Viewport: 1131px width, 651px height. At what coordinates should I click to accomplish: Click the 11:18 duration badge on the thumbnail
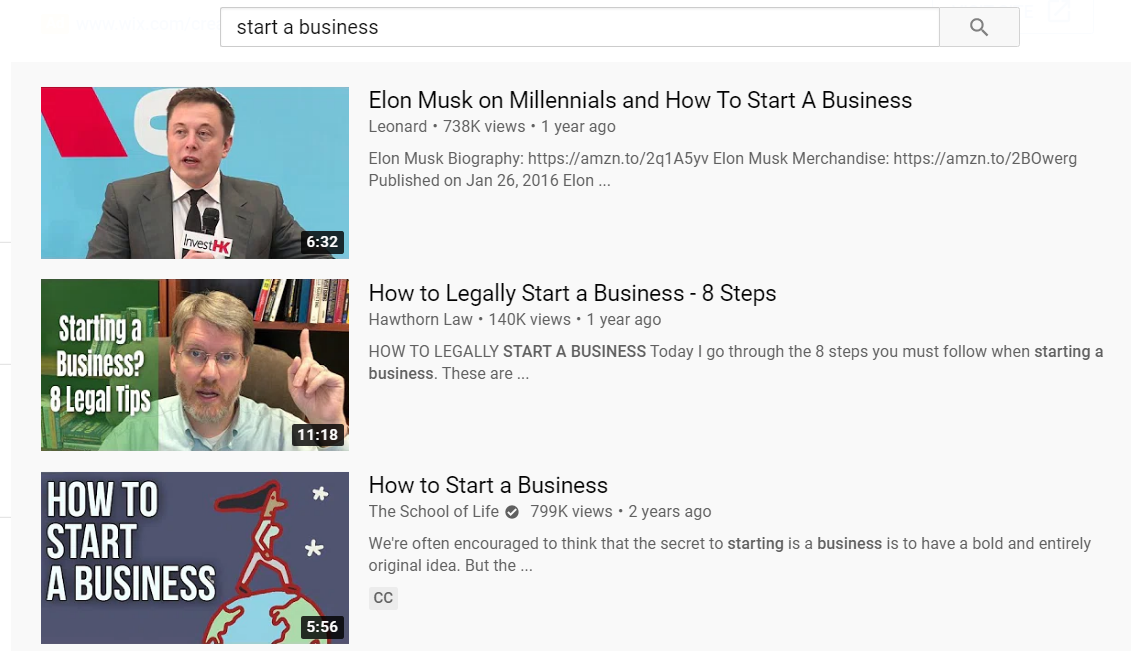(x=319, y=435)
